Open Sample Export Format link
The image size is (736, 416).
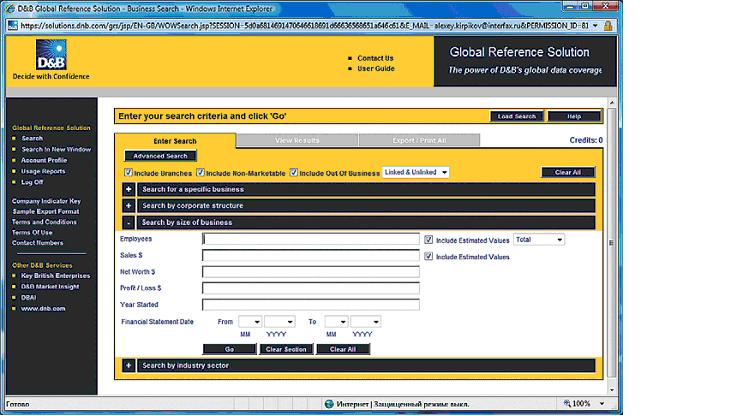[x=46, y=211]
